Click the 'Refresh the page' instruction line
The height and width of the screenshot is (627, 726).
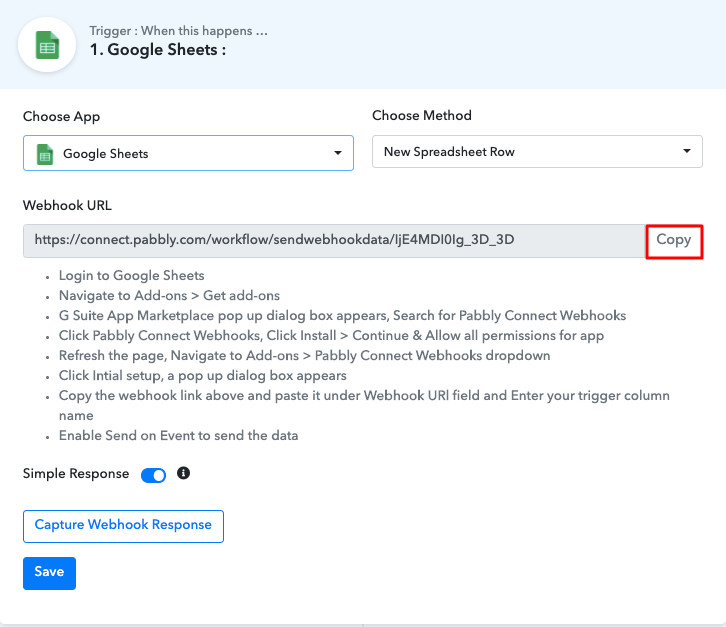(x=304, y=356)
